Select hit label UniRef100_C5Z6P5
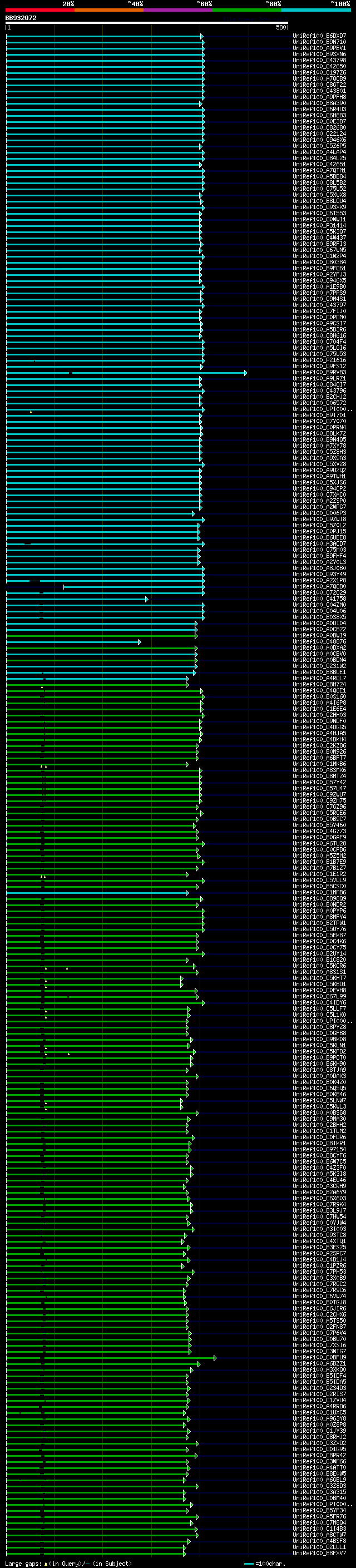Image resolution: width=356 pixels, height=1568 pixels. (x=319, y=146)
